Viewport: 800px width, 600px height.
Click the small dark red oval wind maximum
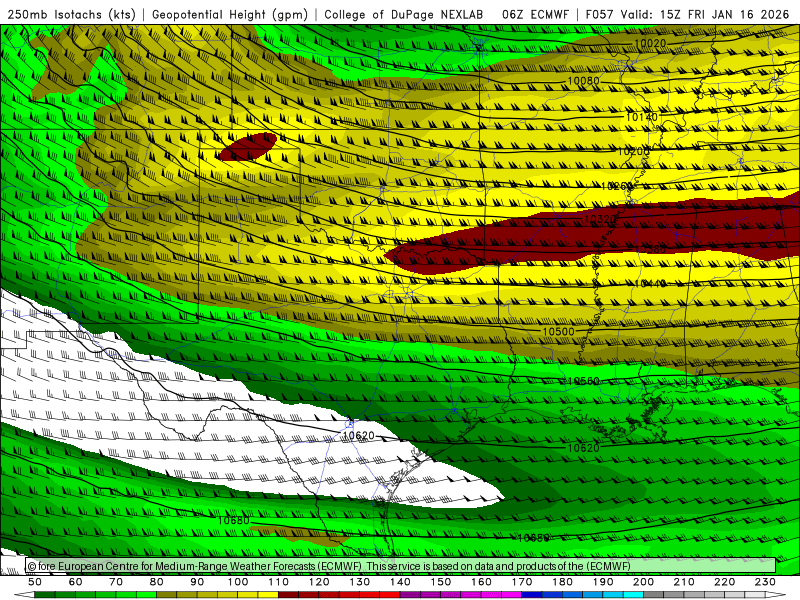[247, 147]
